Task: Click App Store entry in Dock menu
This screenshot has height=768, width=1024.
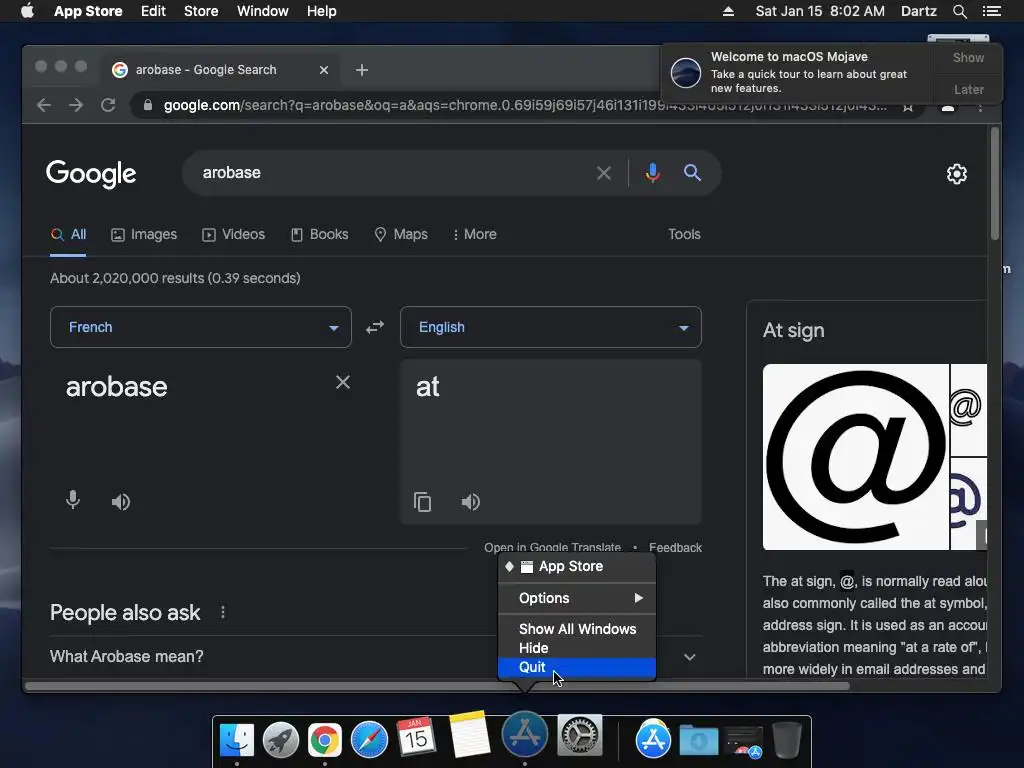Action: [577, 566]
